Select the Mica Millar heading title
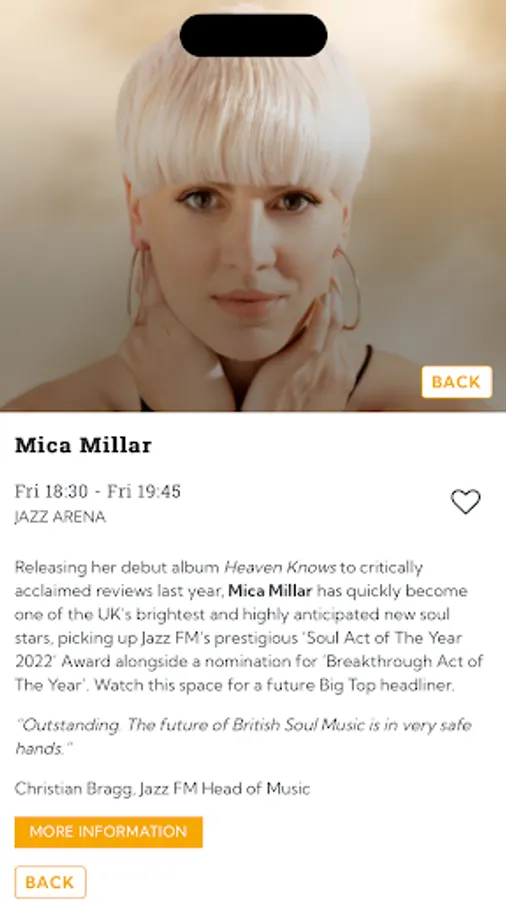 pos(83,445)
